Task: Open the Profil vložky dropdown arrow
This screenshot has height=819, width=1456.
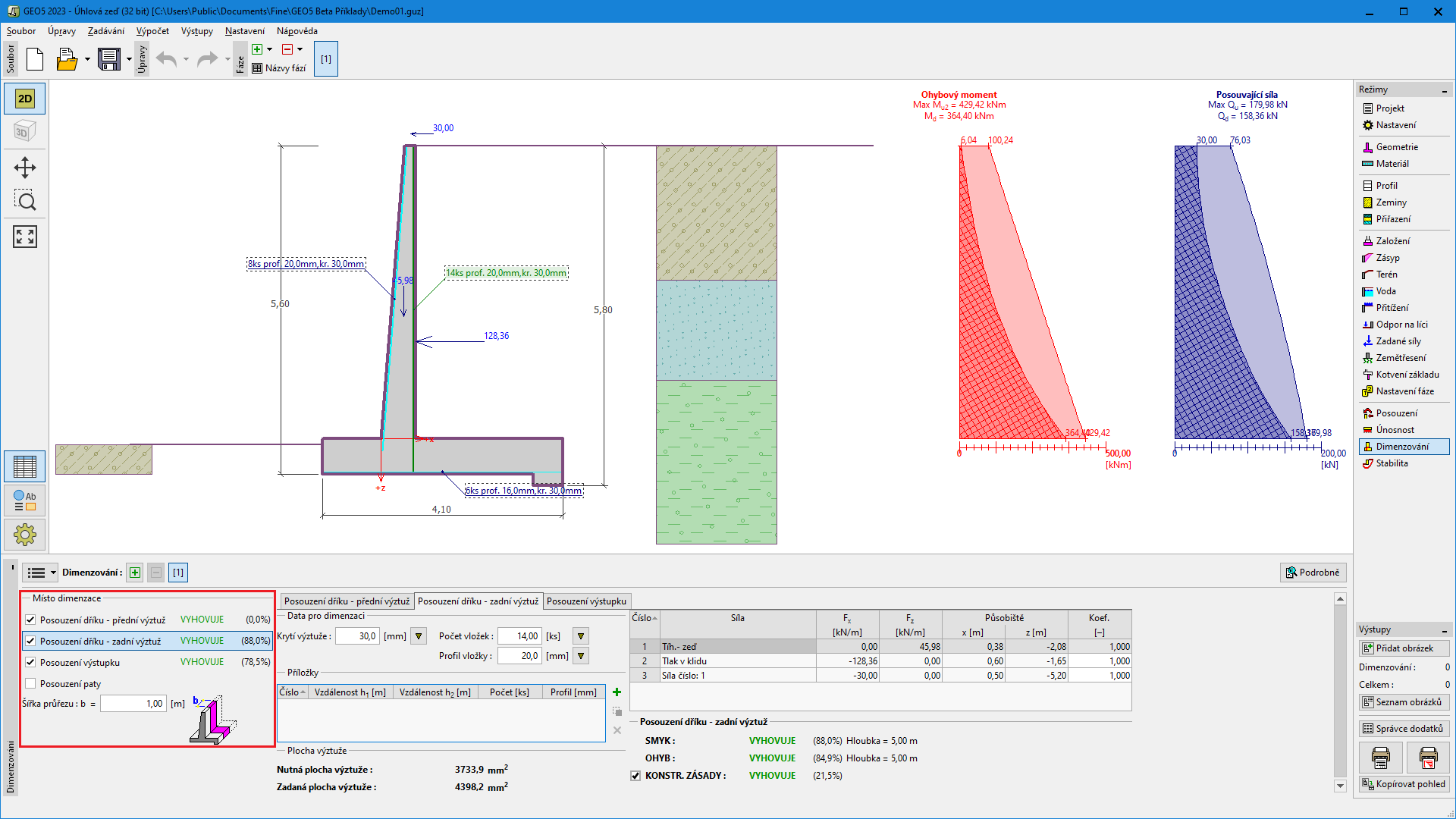Action: 581,656
